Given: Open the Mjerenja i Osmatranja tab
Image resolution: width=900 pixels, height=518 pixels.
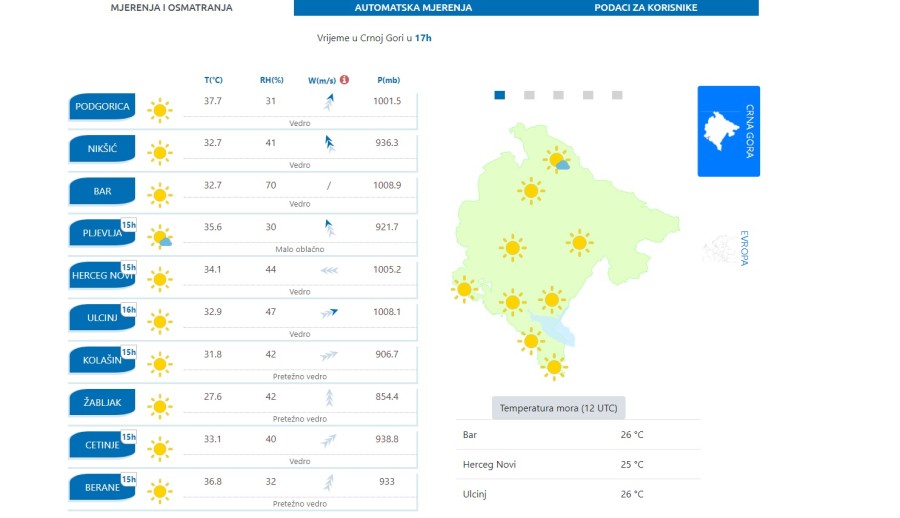Looking at the screenshot, I should click(171, 8).
